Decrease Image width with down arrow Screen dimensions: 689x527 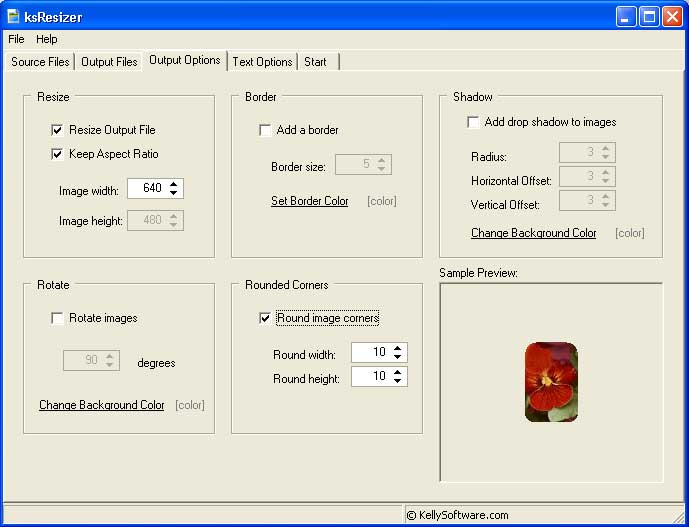(174, 193)
